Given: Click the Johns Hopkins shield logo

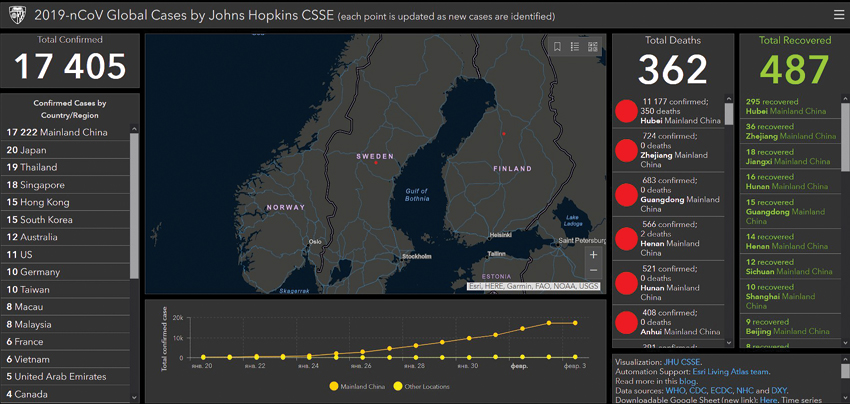Looking at the screenshot, I should pos(16,16).
